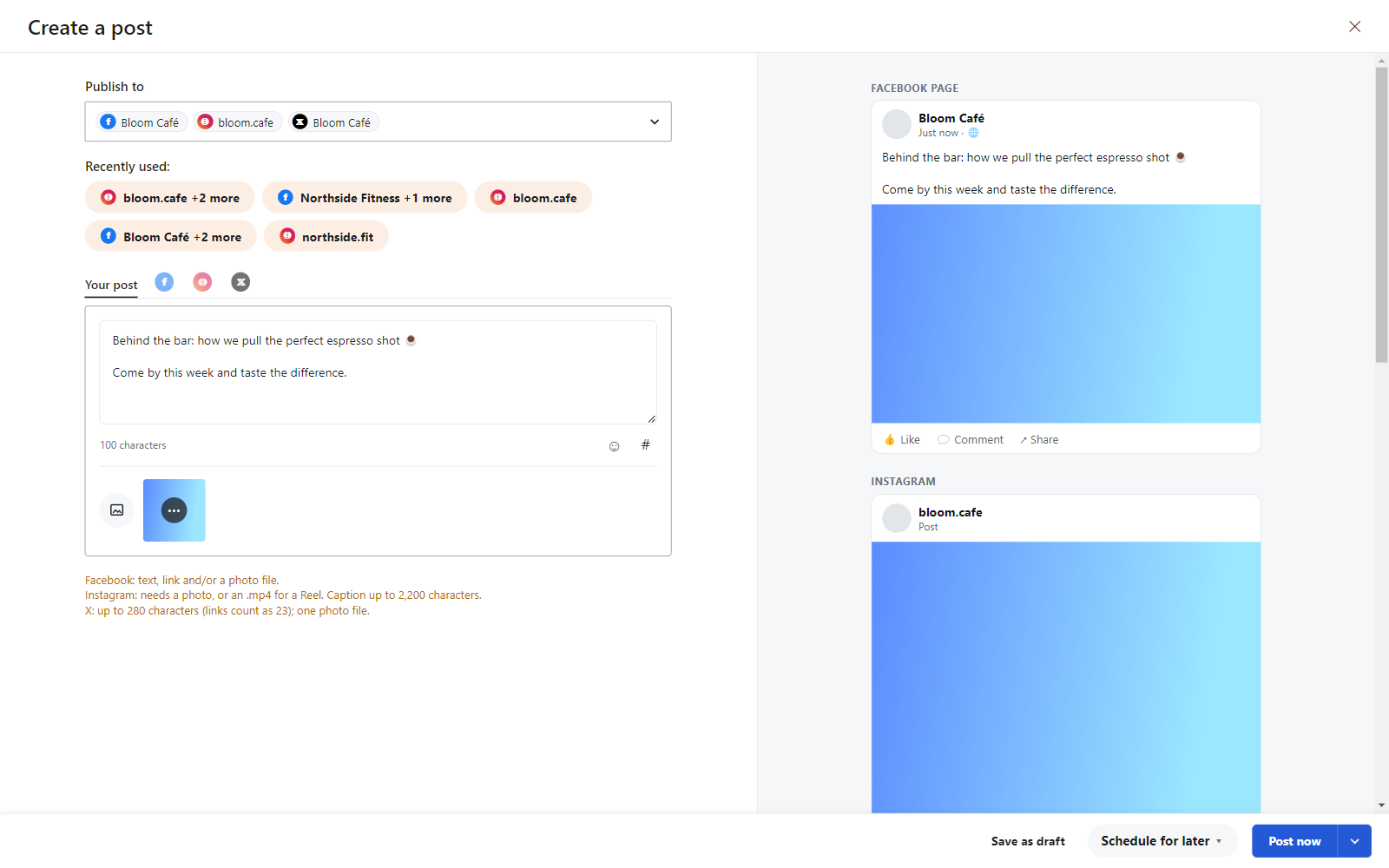The width and height of the screenshot is (1389, 868).
Task: Click Share on the Facebook preview
Action: [1039, 440]
